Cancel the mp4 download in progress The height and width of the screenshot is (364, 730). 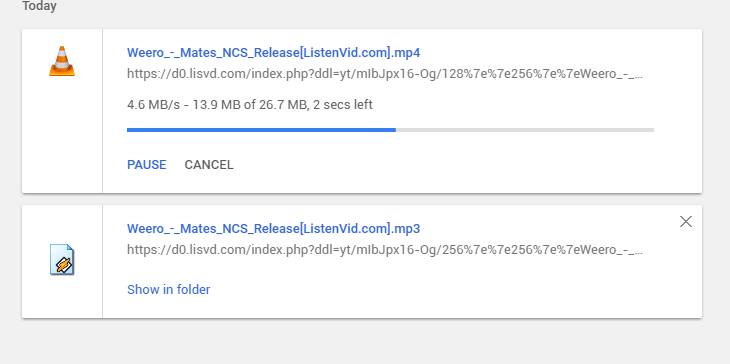coord(209,165)
